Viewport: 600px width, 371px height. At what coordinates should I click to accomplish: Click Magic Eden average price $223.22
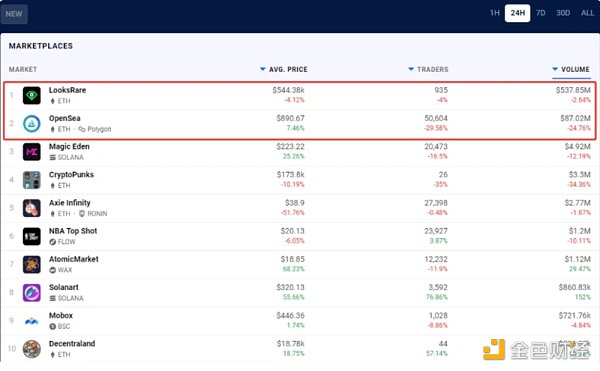(x=290, y=146)
